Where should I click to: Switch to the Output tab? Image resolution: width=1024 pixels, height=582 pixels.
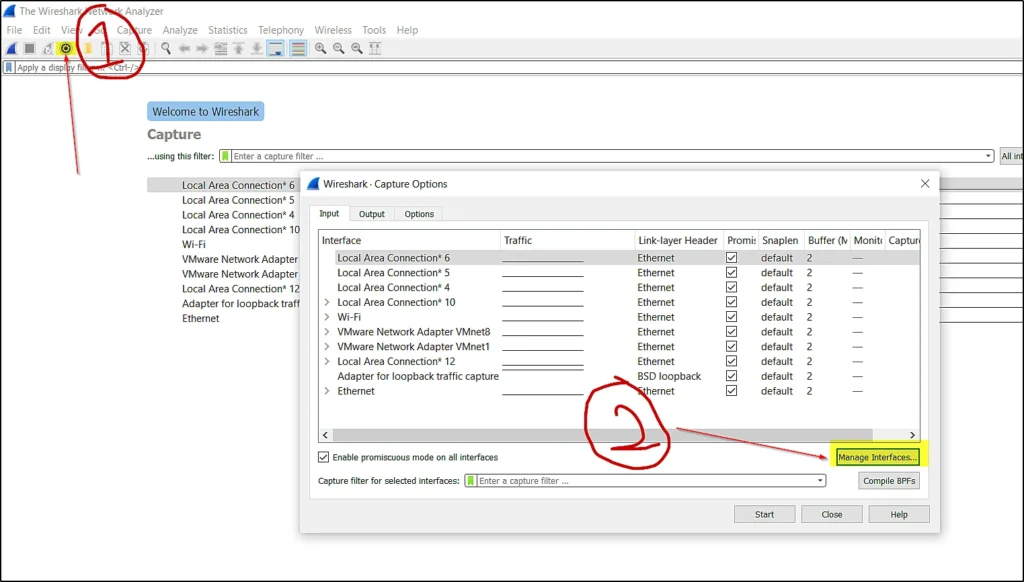coord(372,214)
